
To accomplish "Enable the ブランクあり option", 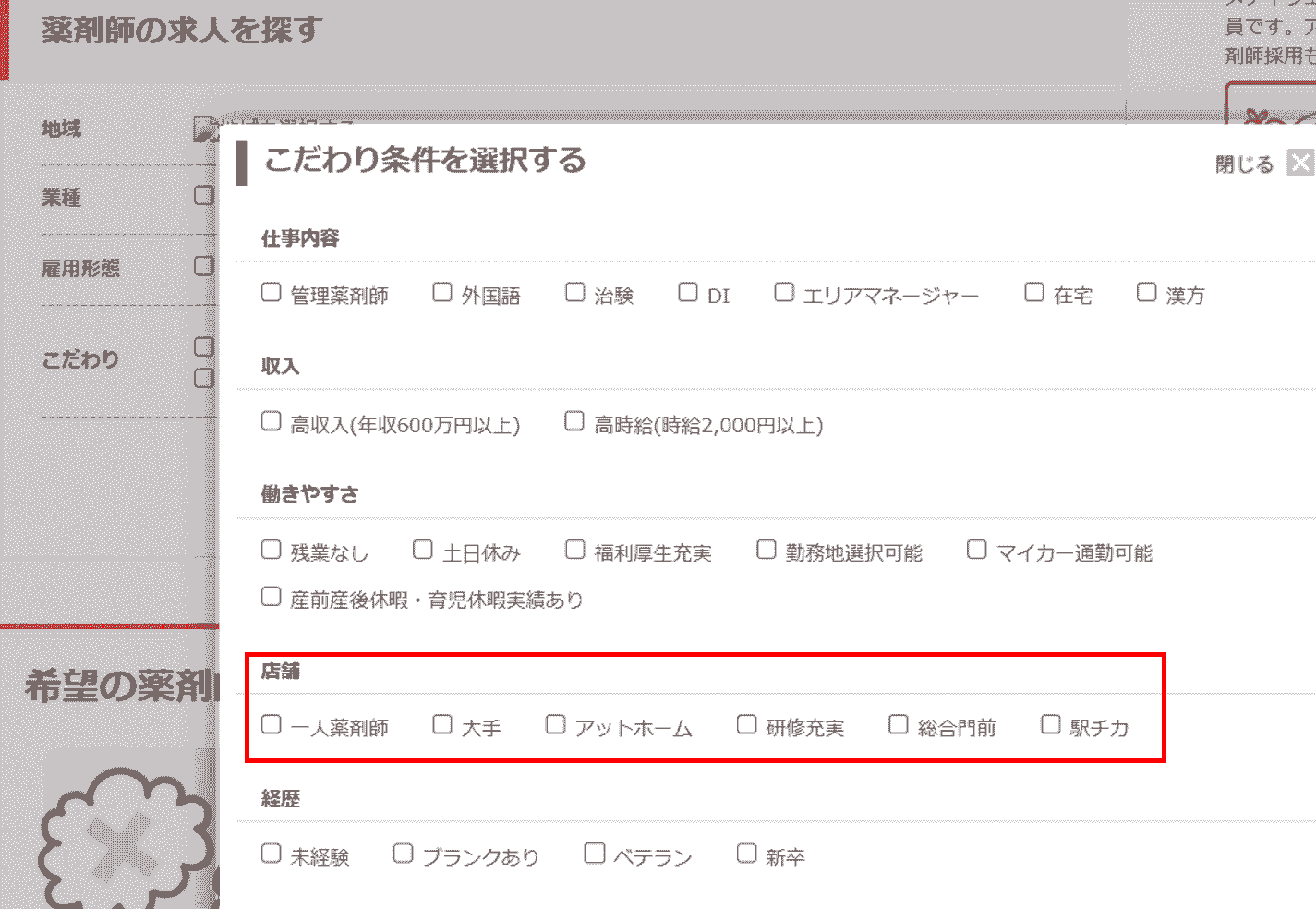I will click(403, 854).
